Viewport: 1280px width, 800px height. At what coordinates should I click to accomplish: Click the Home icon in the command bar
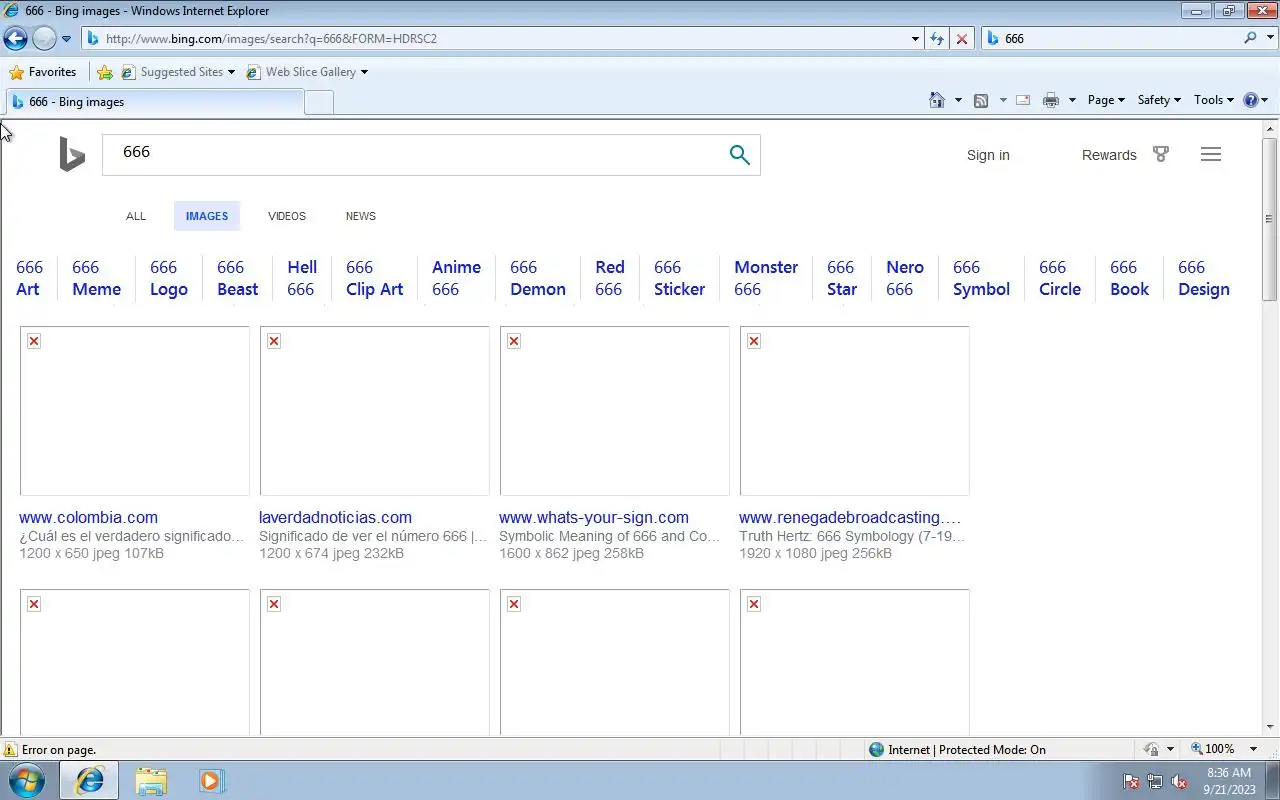click(937, 100)
